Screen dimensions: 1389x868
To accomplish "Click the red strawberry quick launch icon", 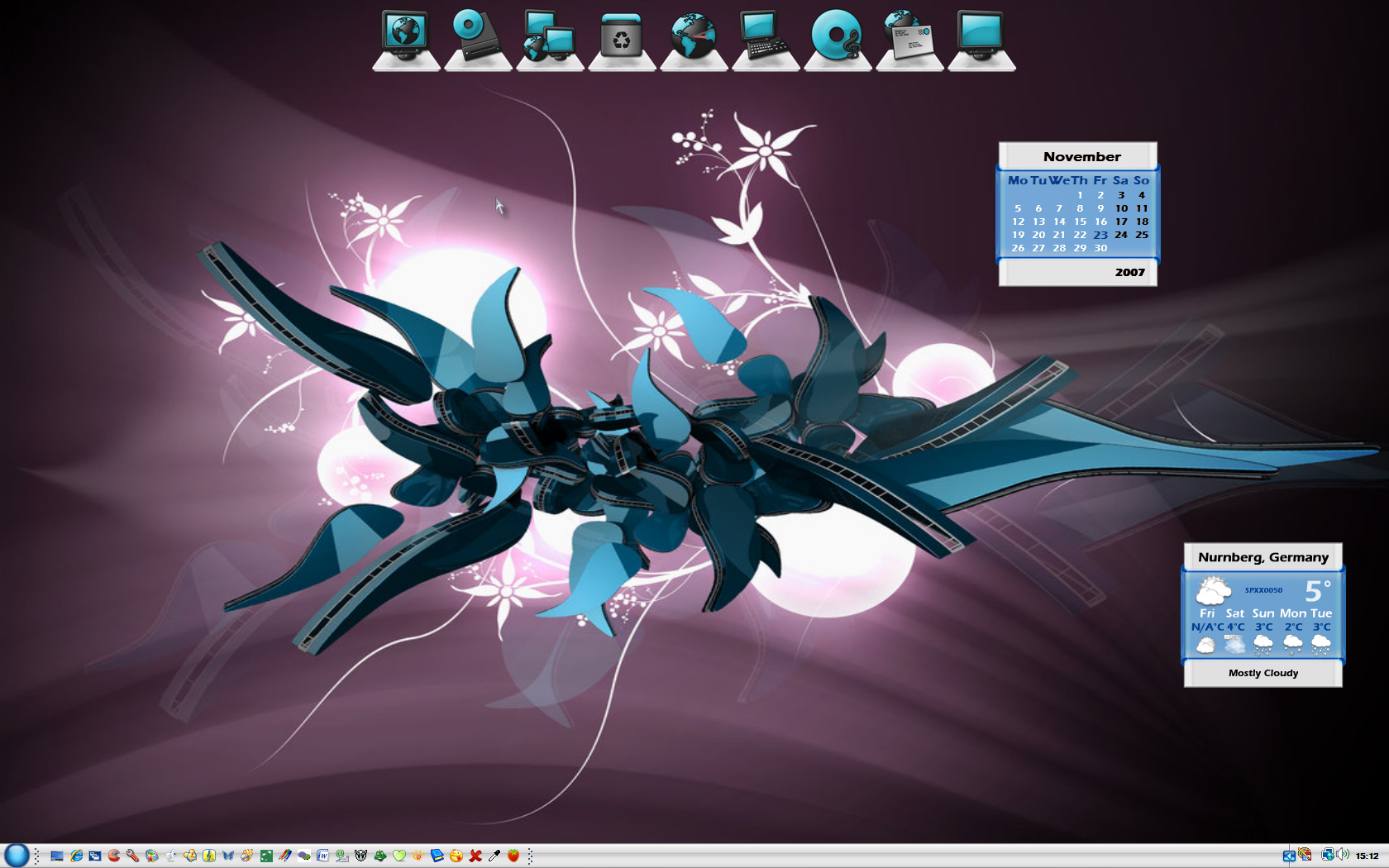I will pos(513,856).
